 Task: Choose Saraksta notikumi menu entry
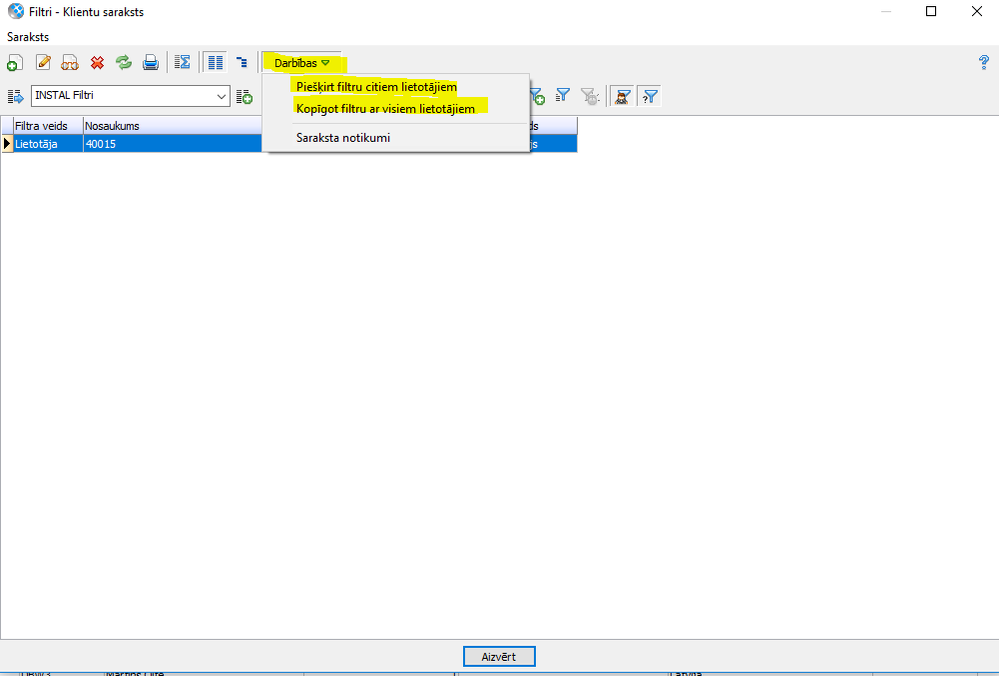[x=343, y=138]
